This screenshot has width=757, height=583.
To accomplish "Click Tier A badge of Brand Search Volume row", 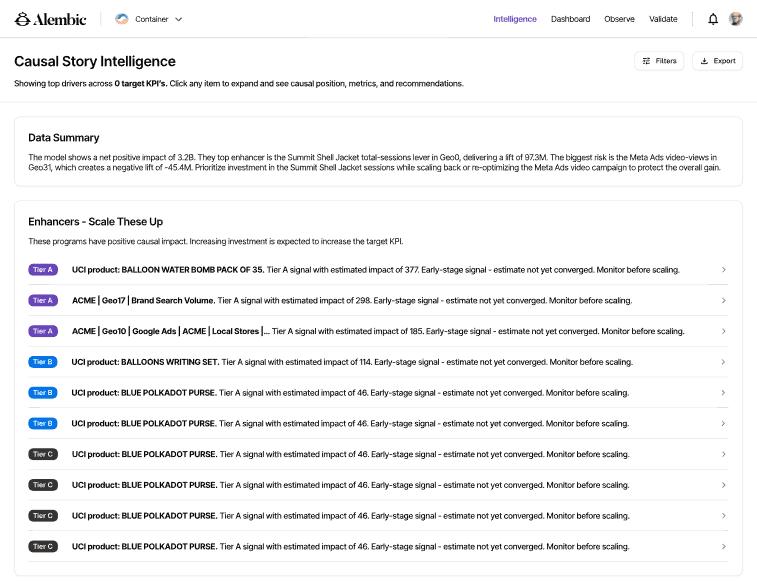I will [43, 300].
